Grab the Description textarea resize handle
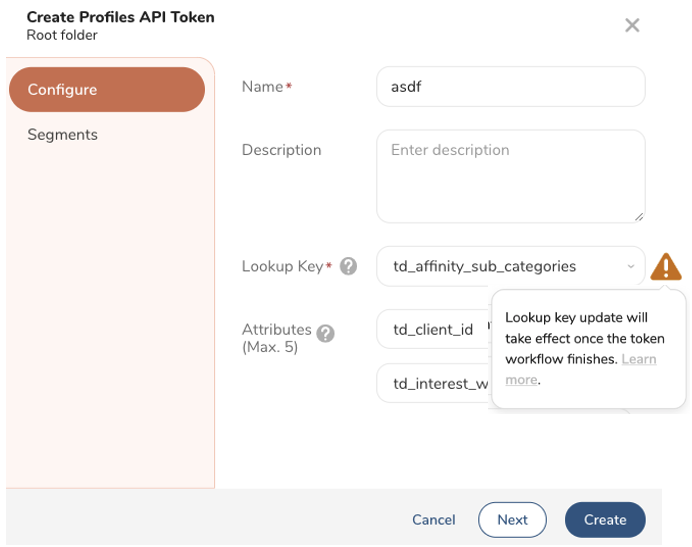This screenshot has height=547, width=692. (639, 216)
